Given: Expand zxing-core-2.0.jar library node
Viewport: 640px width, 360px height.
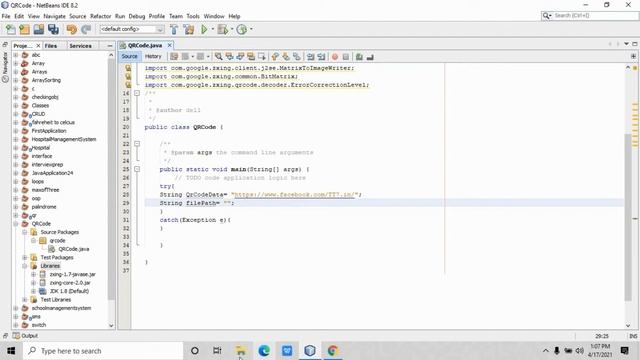Looking at the screenshot, I should pos(33,282).
